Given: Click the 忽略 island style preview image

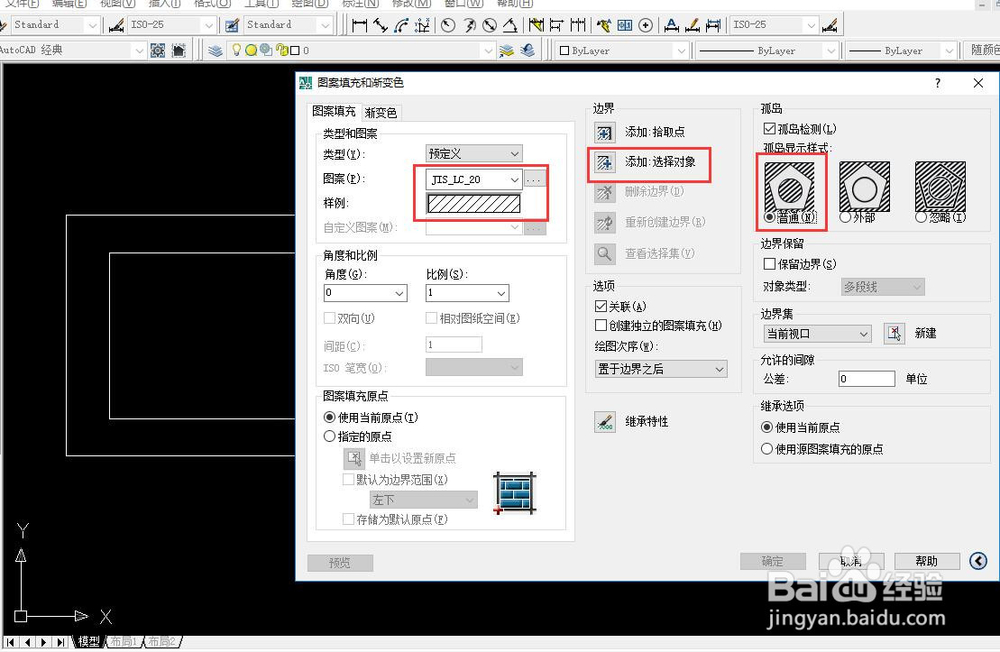Looking at the screenshot, I should (940, 186).
